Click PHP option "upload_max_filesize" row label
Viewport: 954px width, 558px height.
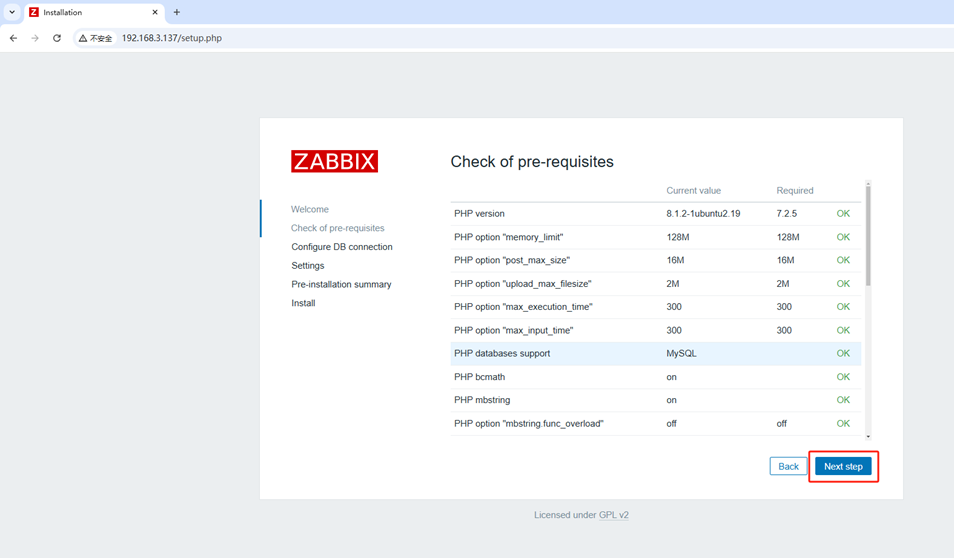coord(523,284)
